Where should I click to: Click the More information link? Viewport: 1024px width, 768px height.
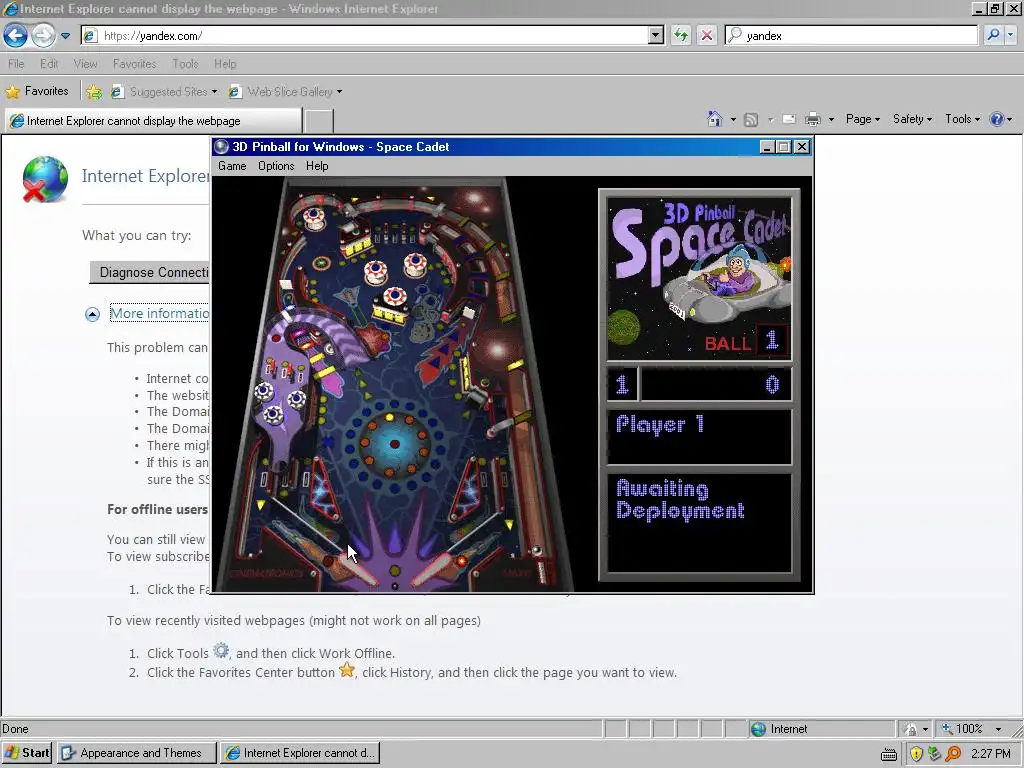click(x=159, y=313)
